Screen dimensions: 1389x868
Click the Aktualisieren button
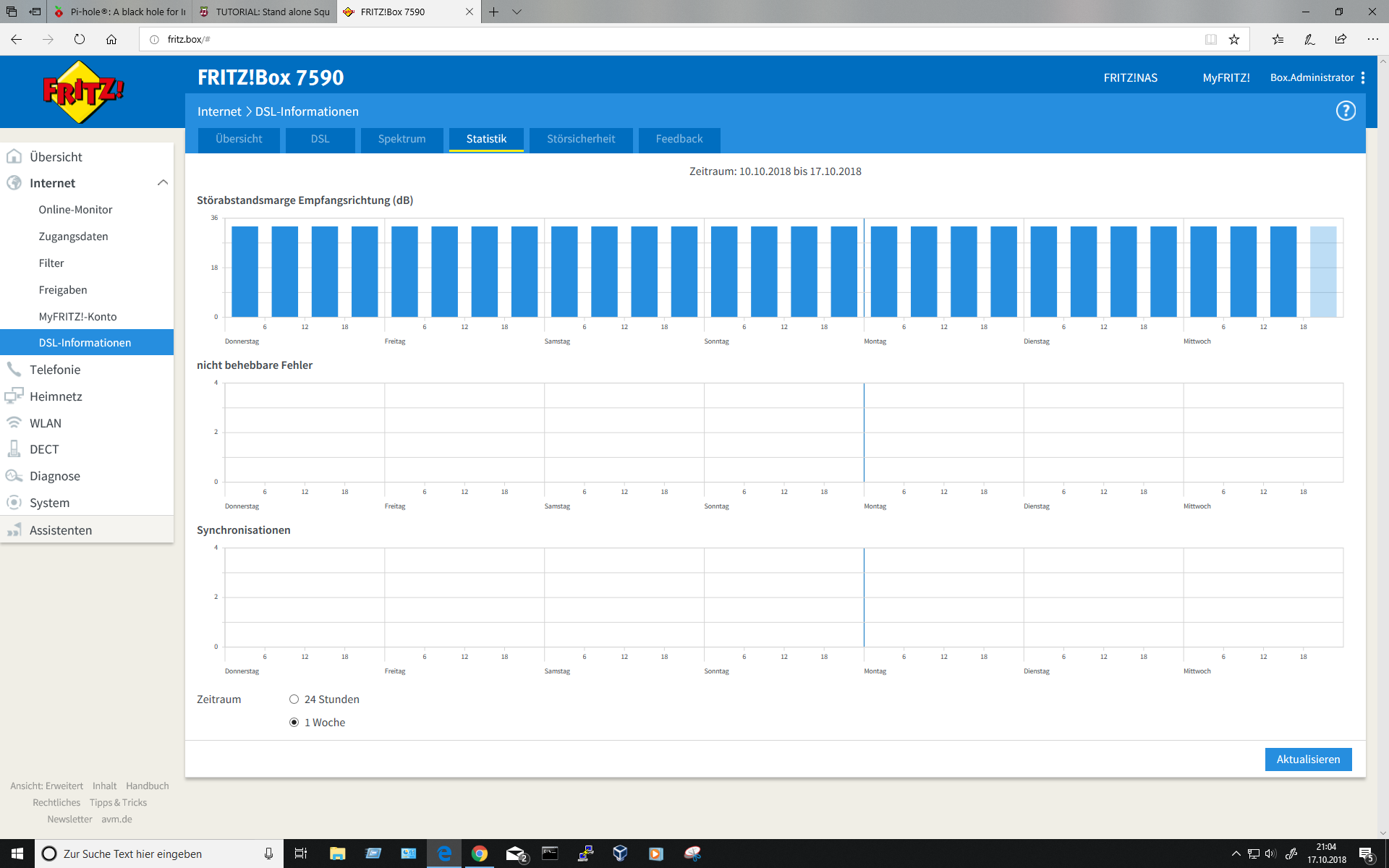pos(1307,759)
